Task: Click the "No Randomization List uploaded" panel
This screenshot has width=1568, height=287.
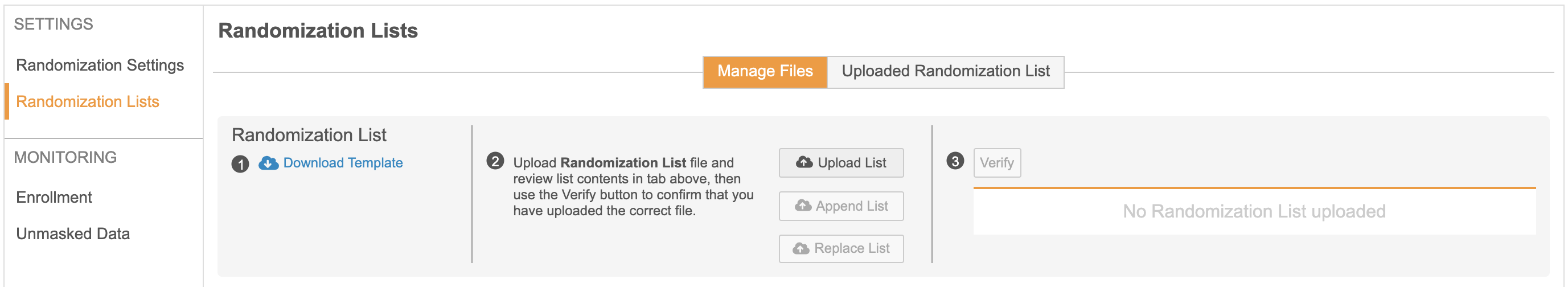Action: point(1254,211)
